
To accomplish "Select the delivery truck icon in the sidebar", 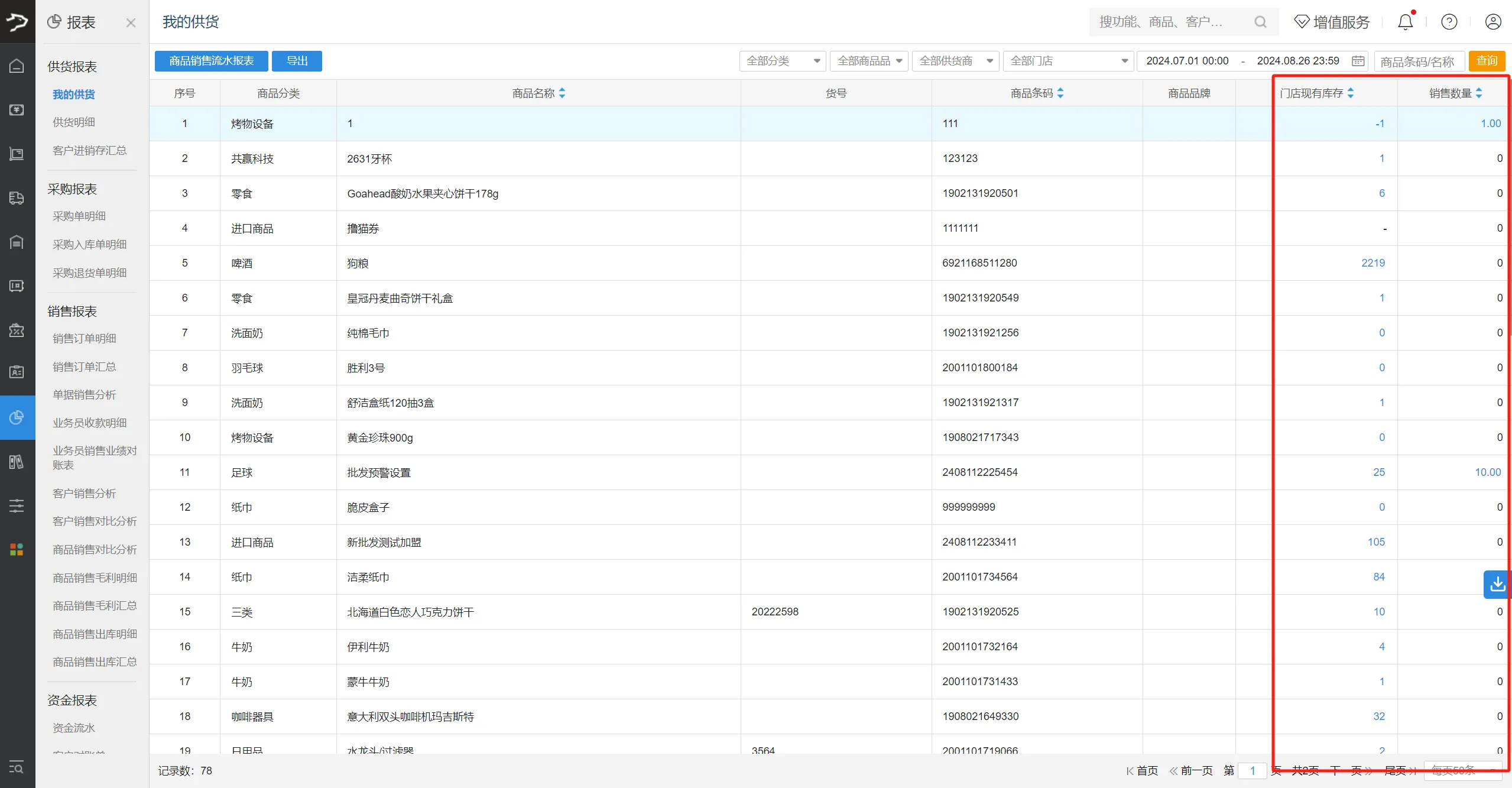I will tap(17, 198).
